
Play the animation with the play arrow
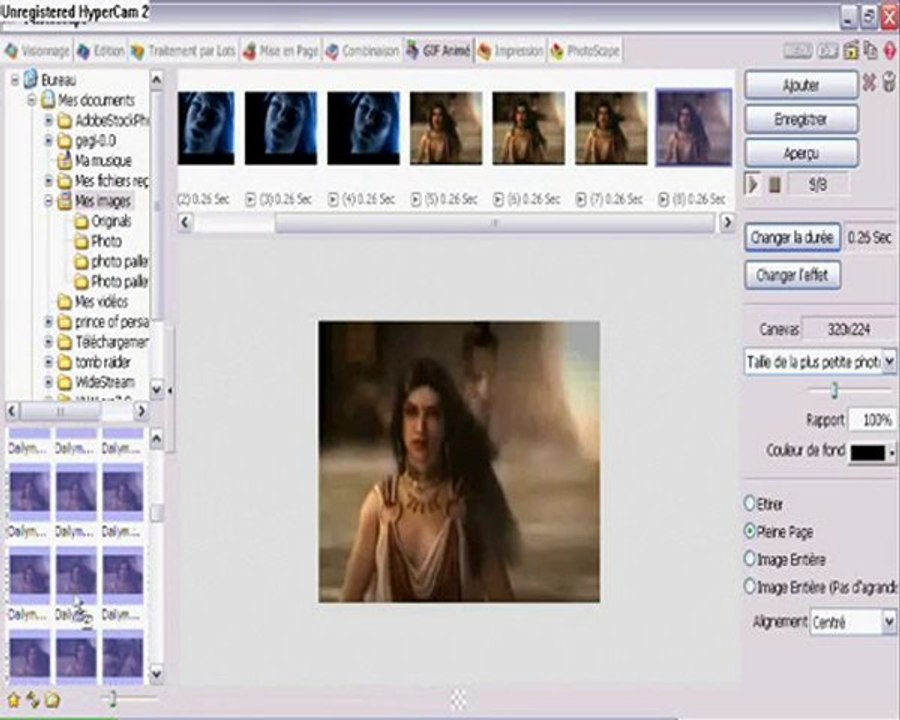click(x=752, y=185)
